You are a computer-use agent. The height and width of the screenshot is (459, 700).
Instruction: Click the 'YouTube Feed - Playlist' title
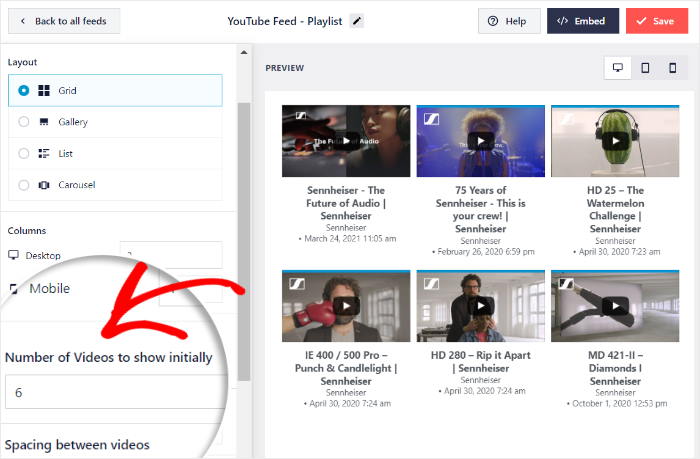[x=285, y=21]
